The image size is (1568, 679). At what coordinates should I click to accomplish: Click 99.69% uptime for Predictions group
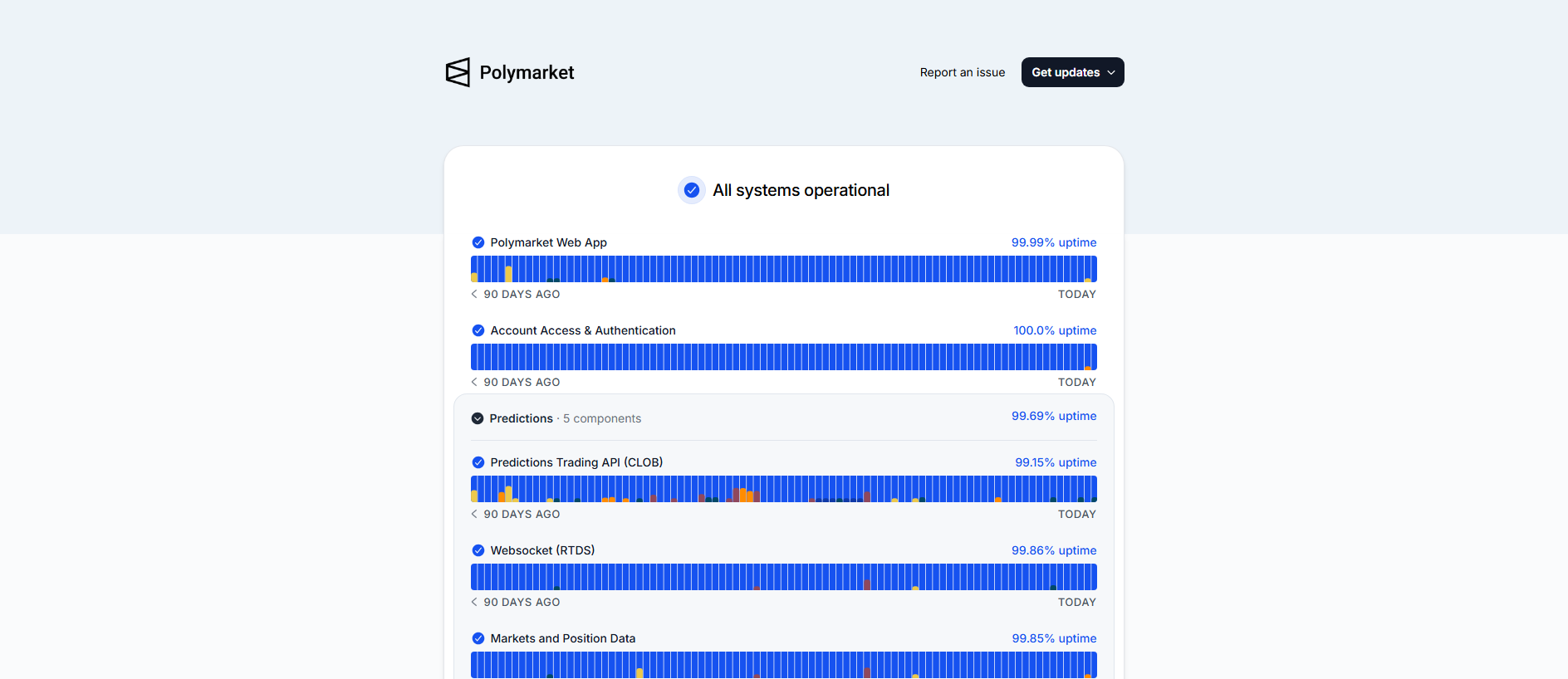click(1054, 416)
